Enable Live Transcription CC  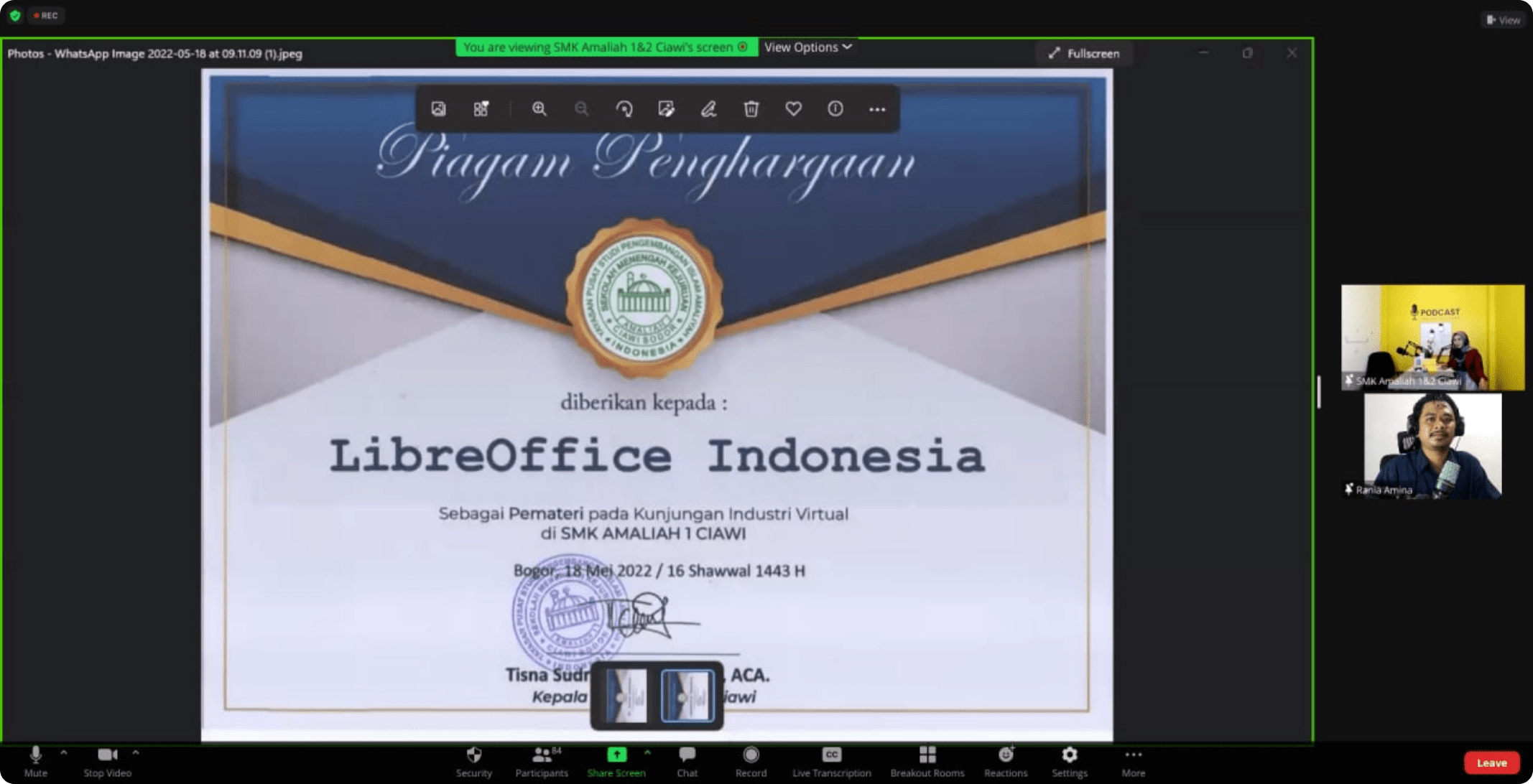831,762
